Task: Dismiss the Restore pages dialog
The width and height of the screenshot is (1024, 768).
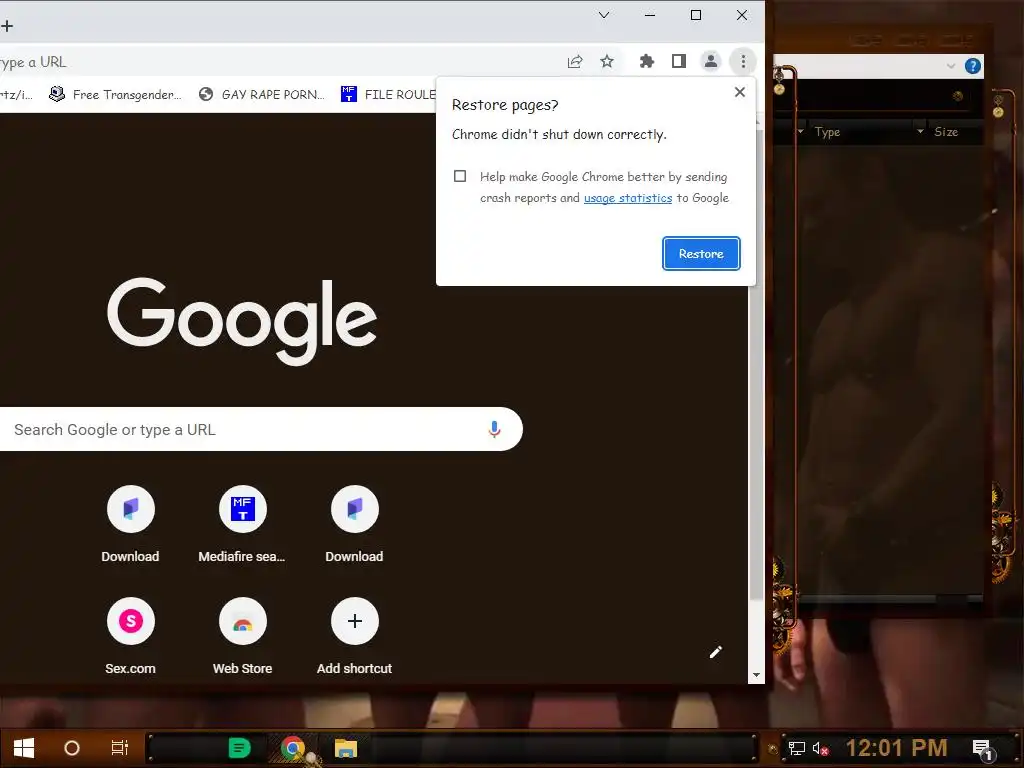Action: point(739,92)
